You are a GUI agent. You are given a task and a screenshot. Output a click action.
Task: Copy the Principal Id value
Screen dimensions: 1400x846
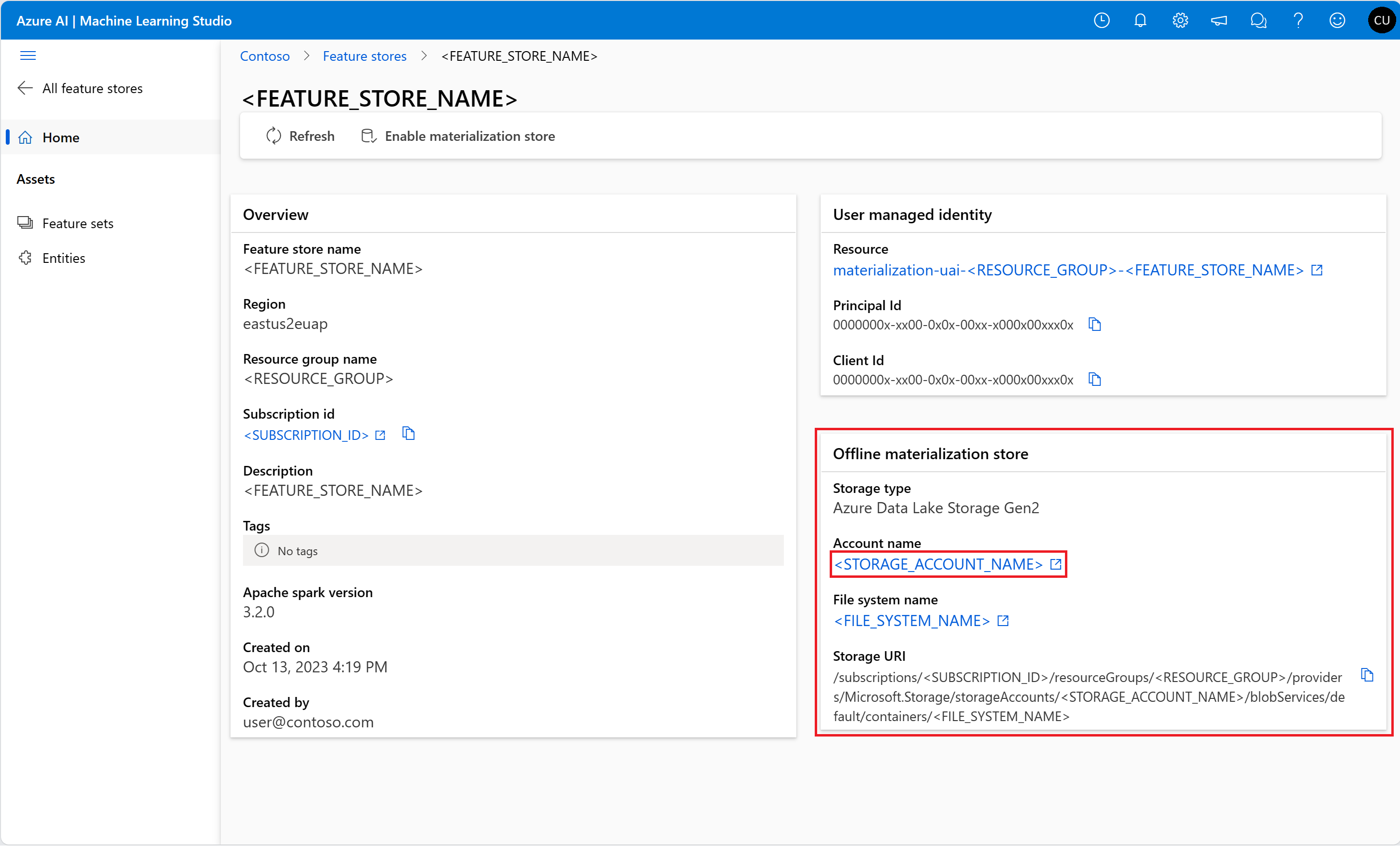tap(1094, 325)
